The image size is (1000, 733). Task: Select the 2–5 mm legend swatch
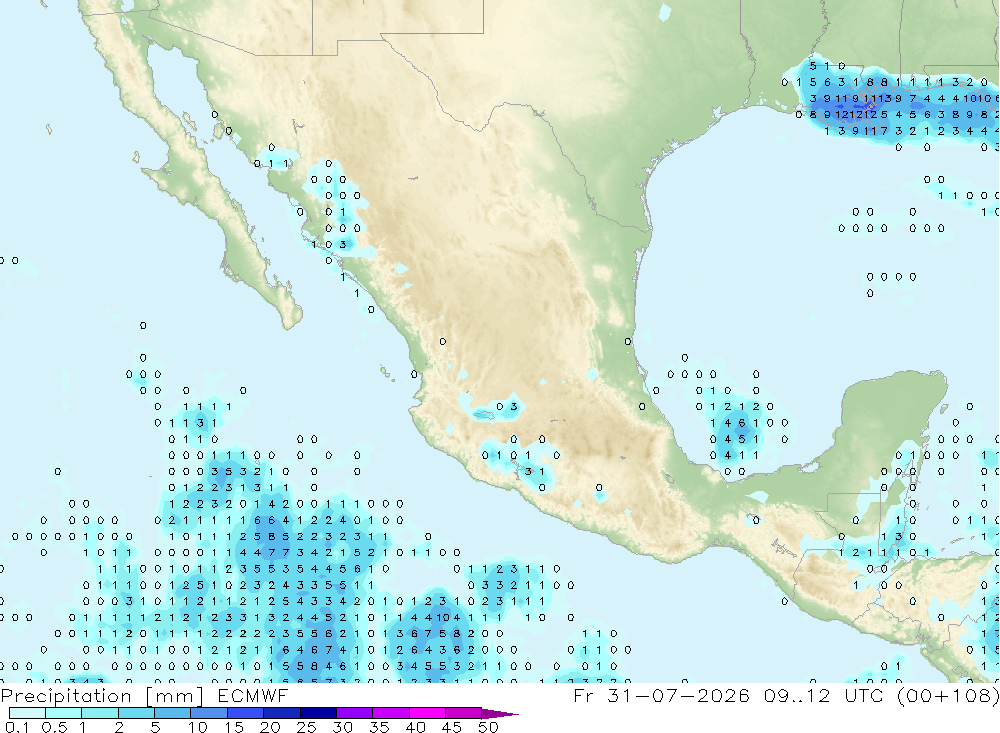[x=136, y=713]
